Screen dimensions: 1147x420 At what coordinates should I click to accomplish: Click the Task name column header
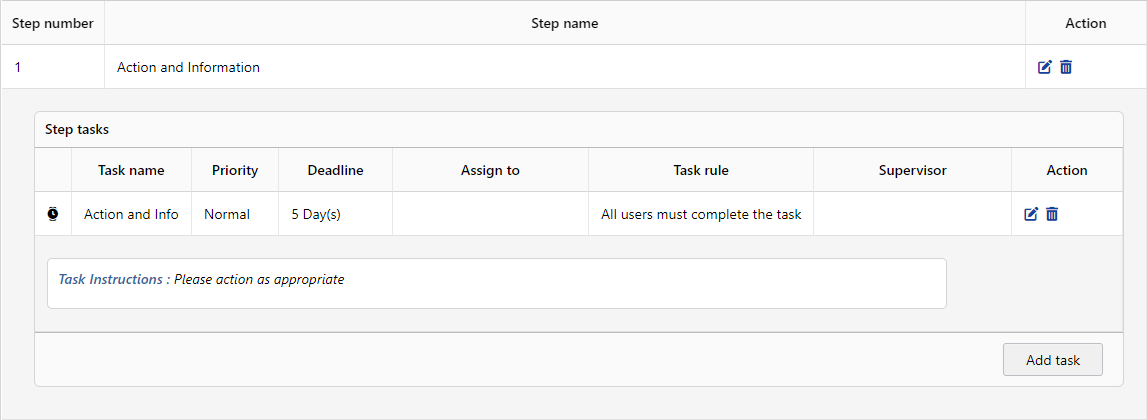131,170
